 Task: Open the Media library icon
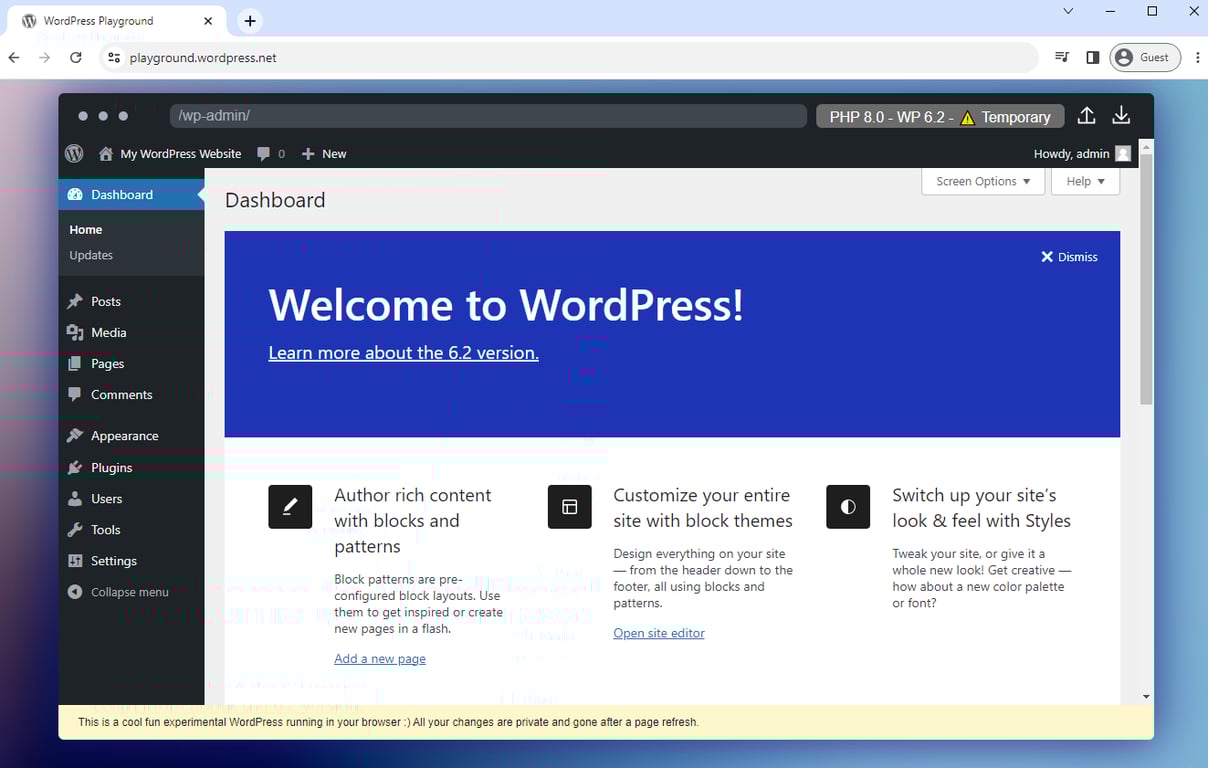tap(77, 332)
